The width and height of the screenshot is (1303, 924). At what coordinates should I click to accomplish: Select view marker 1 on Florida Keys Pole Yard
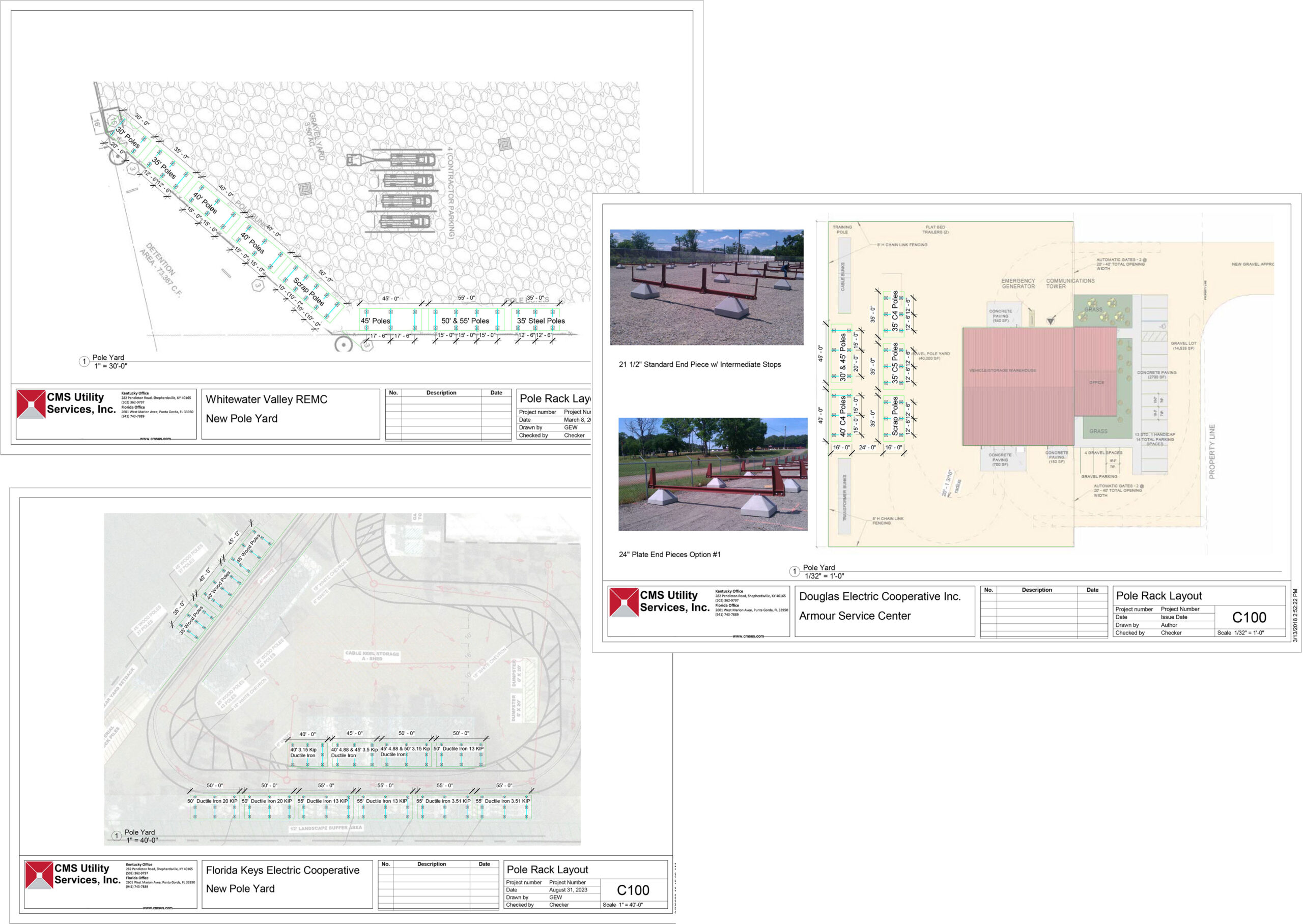tap(117, 836)
